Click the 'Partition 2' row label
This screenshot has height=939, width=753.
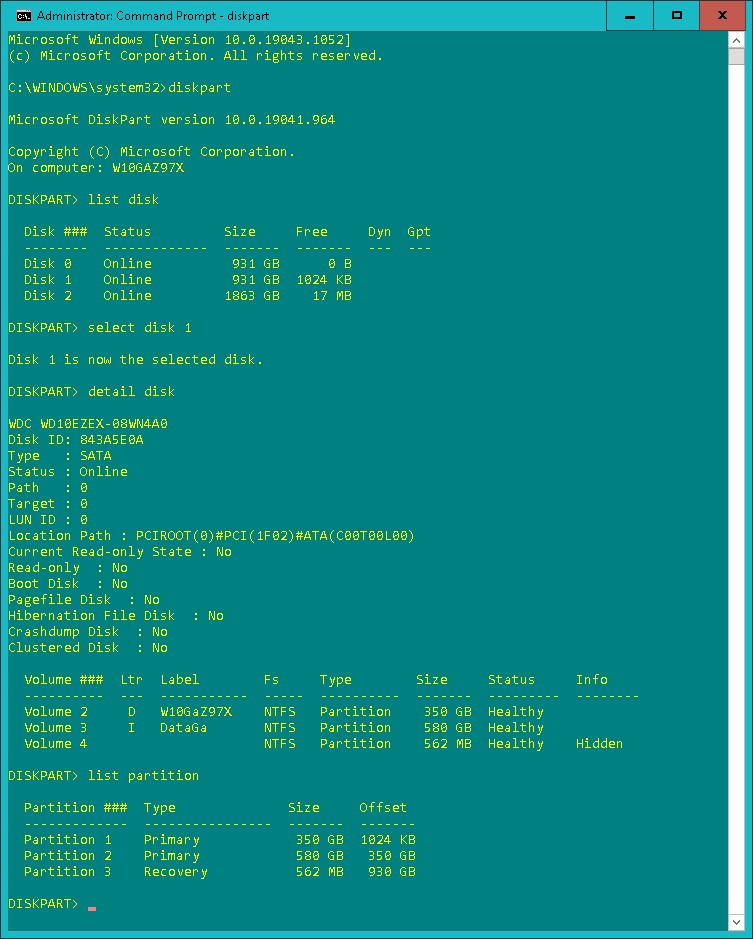68,856
